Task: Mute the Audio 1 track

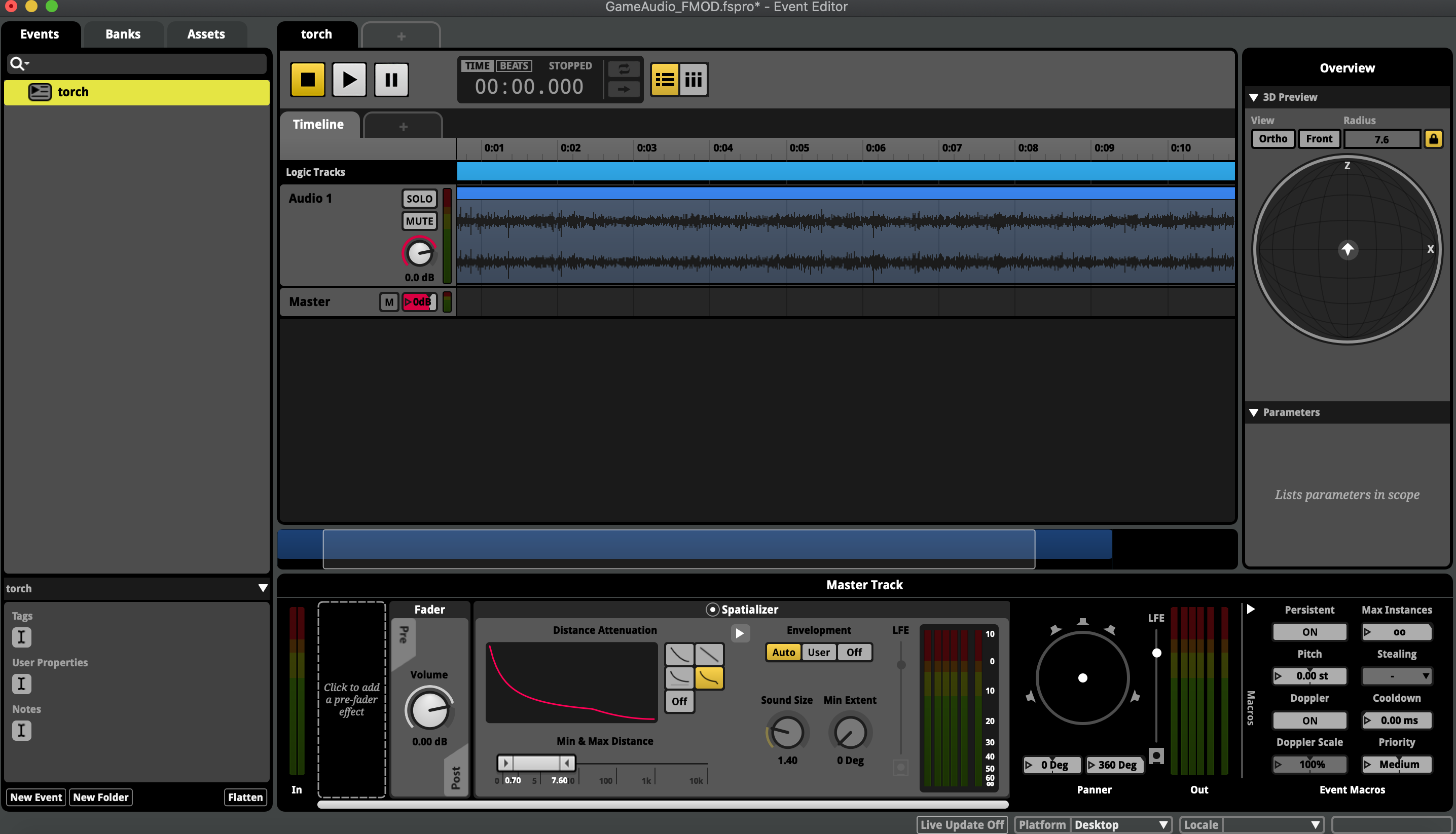Action: coord(419,221)
